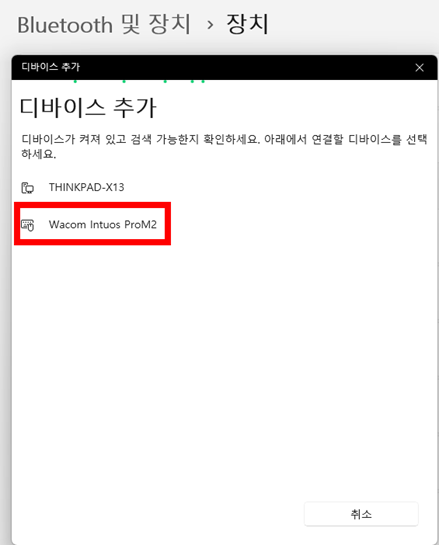Image resolution: width=439 pixels, height=545 pixels.
Task: Click the Wacom keyboard-mouse input icon
Action: pyautogui.click(x=27, y=225)
